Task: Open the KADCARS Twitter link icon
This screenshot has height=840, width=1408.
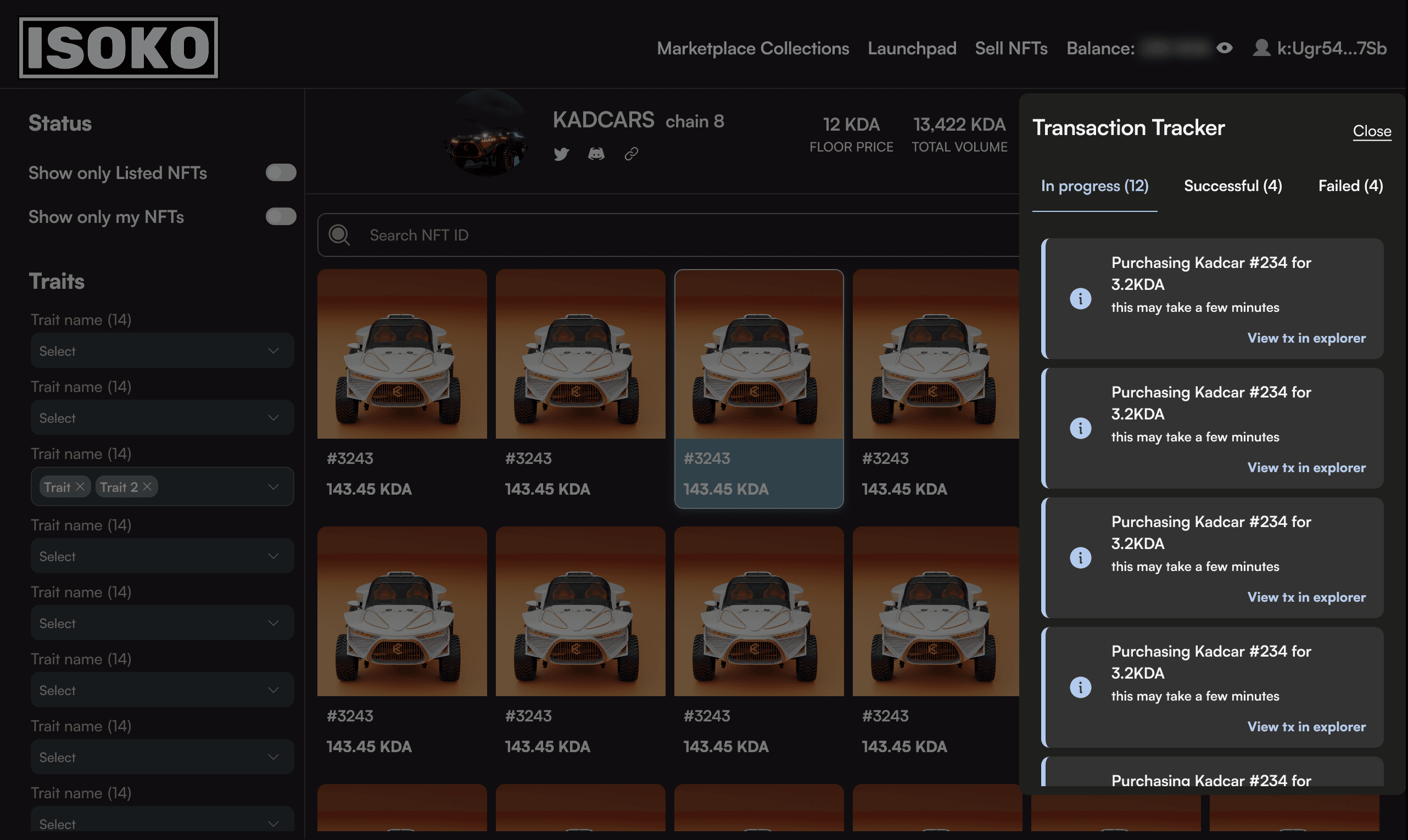Action: tap(561, 154)
